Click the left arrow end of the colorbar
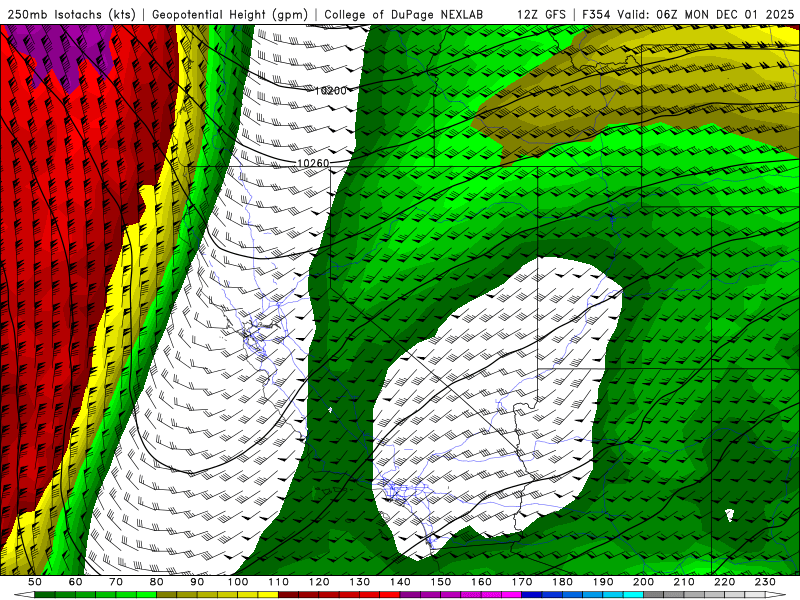 click(24, 595)
